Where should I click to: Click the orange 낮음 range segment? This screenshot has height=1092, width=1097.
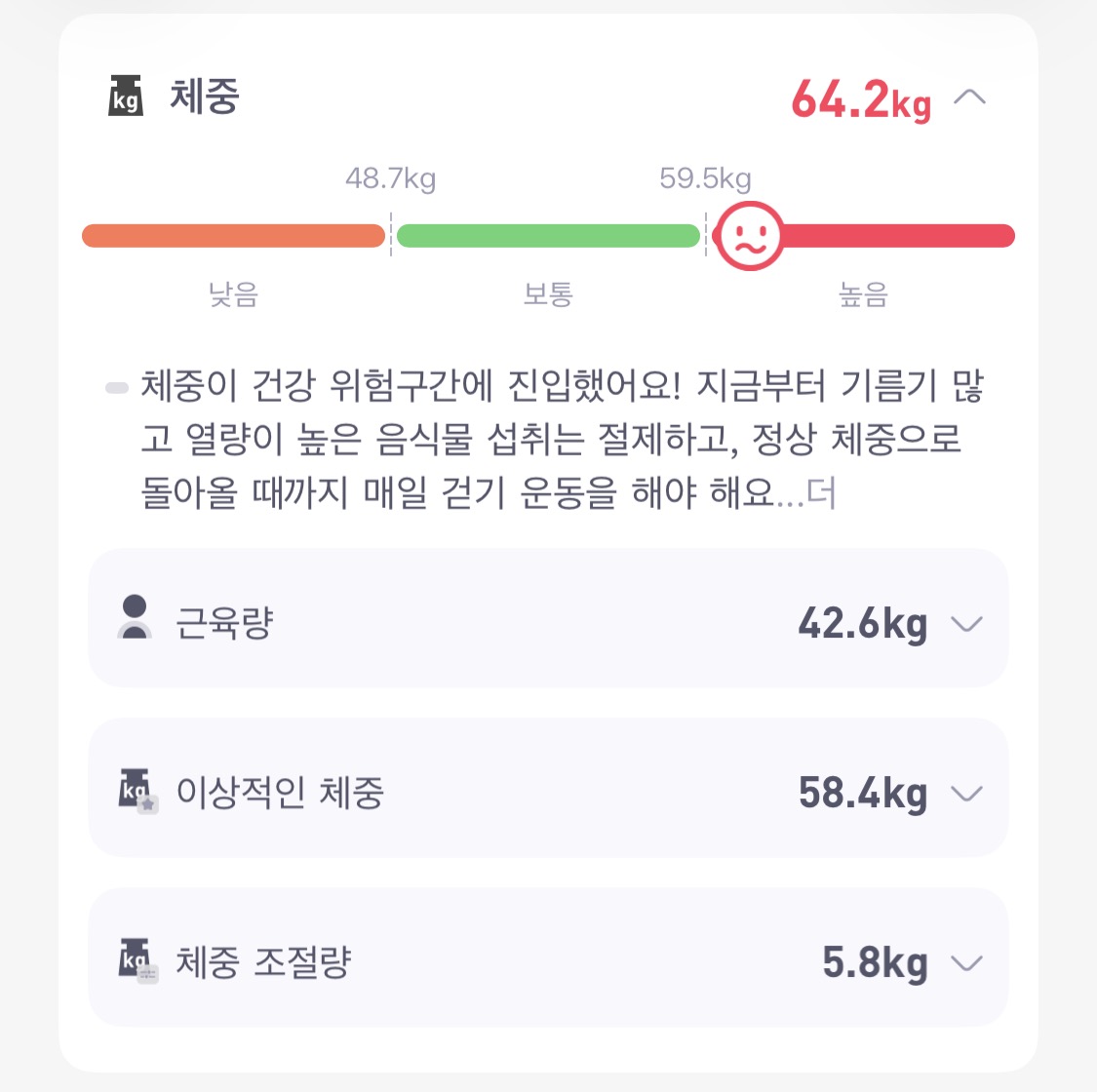click(234, 236)
